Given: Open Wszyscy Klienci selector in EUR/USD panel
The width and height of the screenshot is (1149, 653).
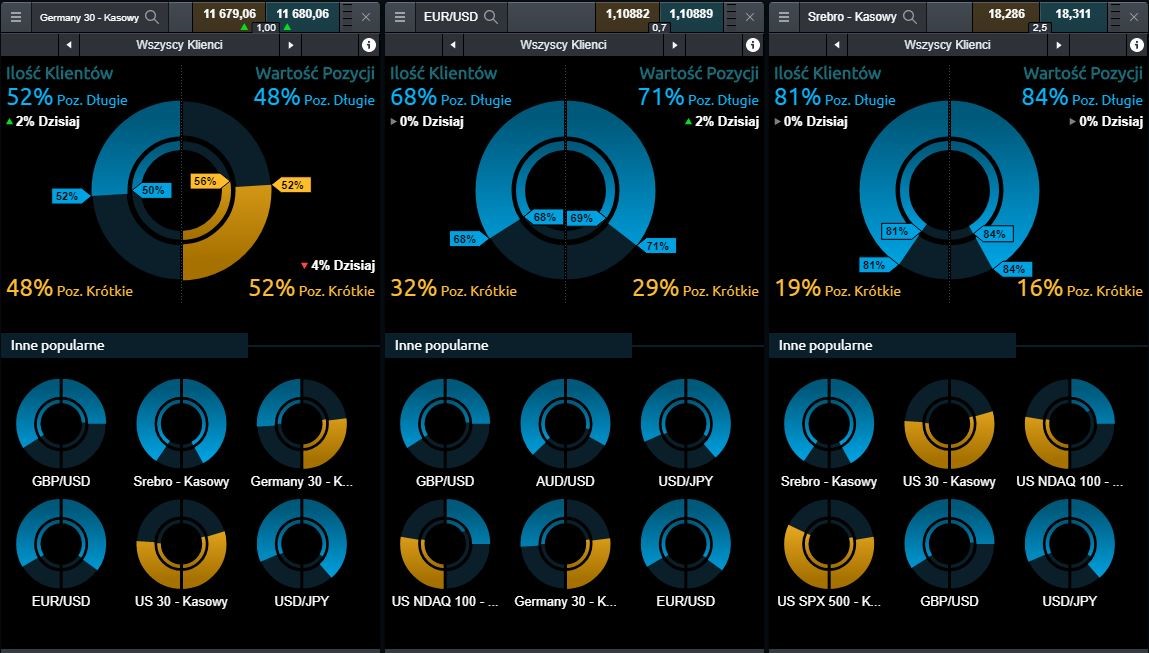Looking at the screenshot, I should click(563, 45).
